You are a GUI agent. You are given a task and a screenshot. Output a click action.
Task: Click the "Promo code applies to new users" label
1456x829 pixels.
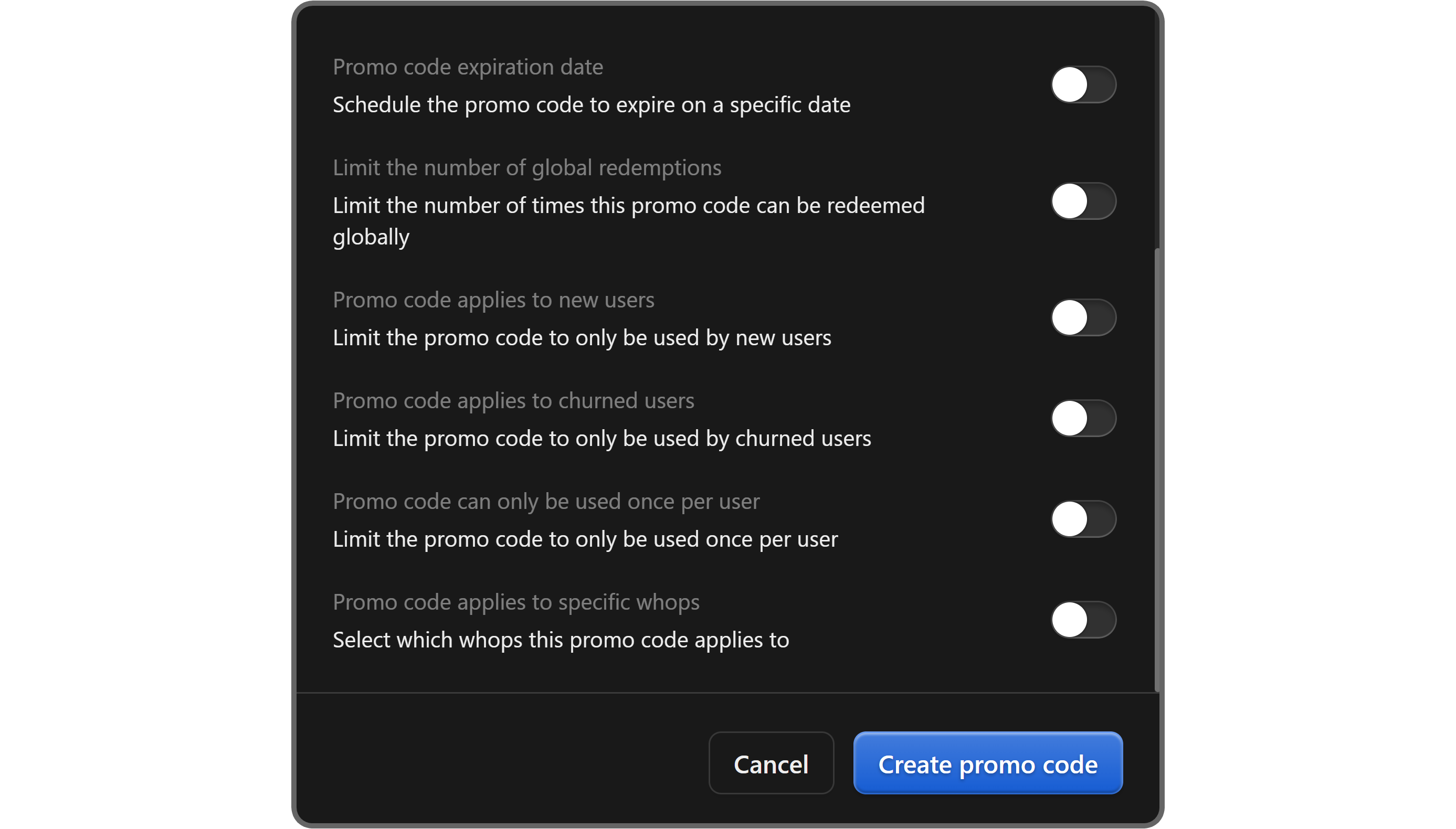point(493,300)
